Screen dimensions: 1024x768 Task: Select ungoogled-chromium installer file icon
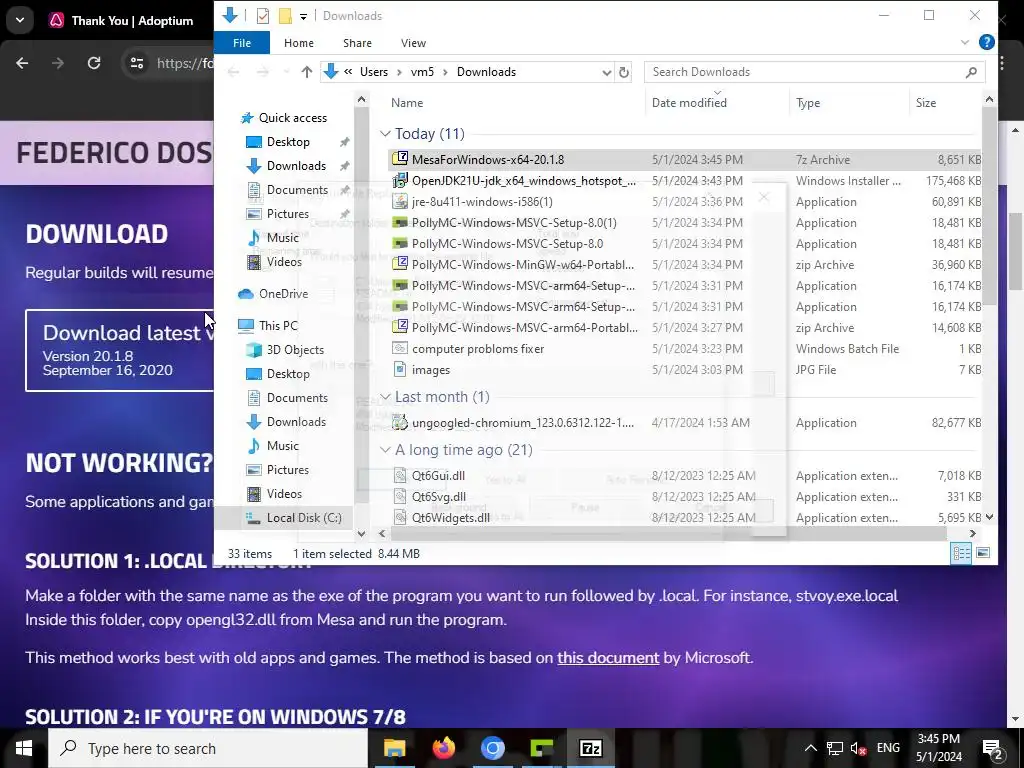[400, 423]
